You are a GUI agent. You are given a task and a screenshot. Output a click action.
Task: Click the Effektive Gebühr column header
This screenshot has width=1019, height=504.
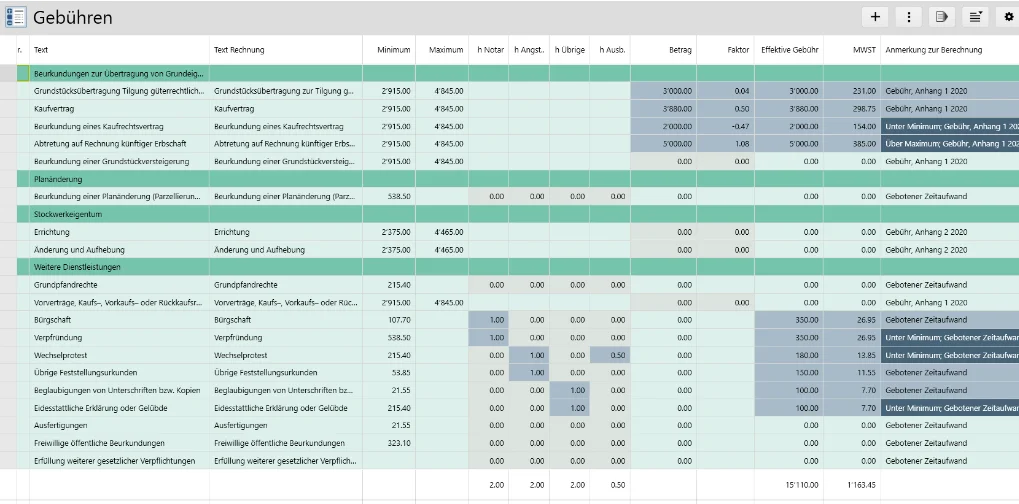(x=789, y=50)
